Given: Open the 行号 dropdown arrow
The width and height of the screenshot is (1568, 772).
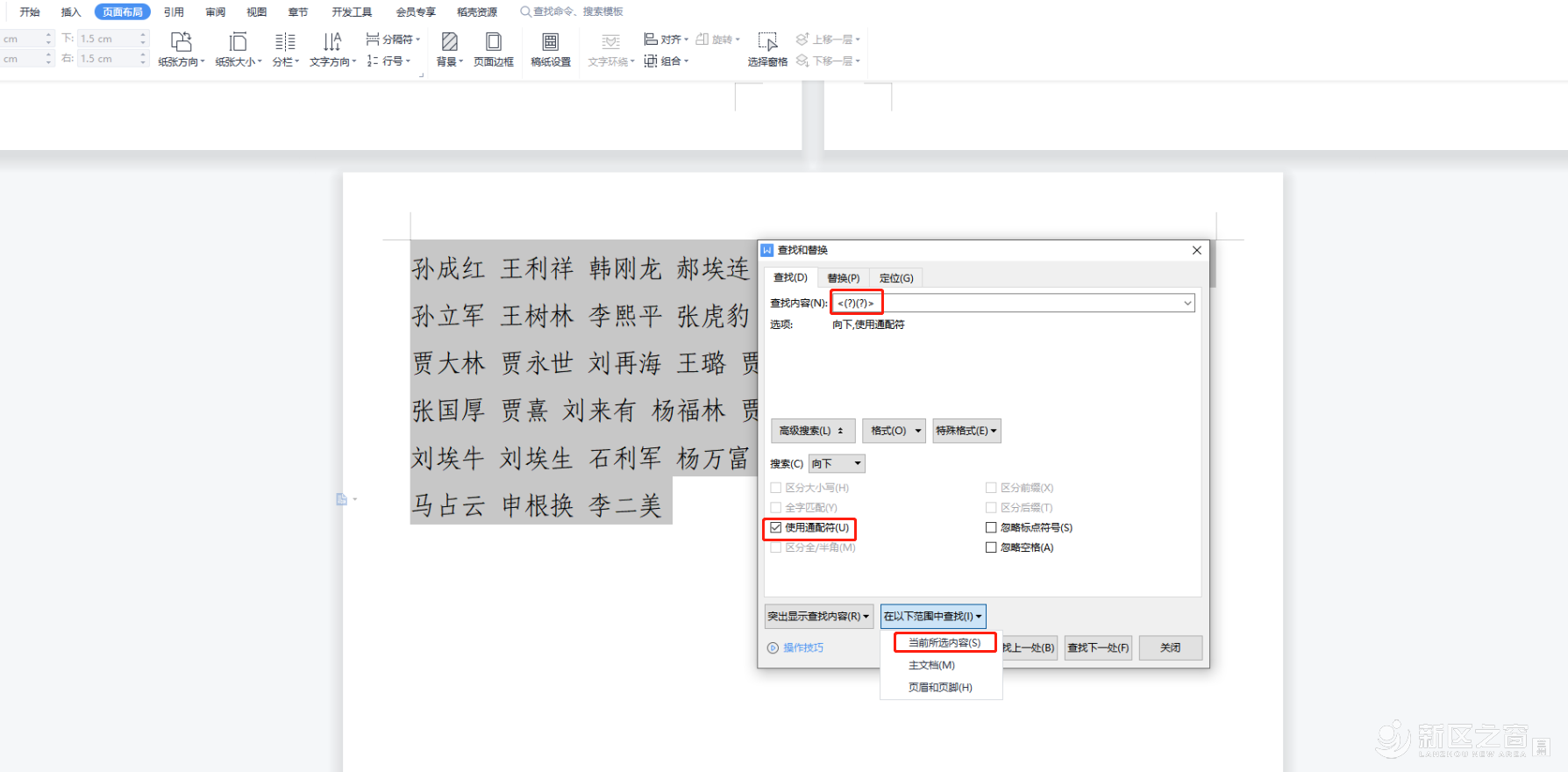Looking at the screenshot, I should (409, 61).
